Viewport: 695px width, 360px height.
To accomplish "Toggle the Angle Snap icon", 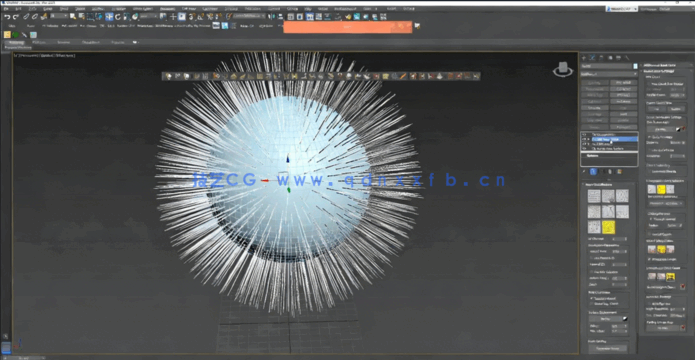I will pos(201,17).
